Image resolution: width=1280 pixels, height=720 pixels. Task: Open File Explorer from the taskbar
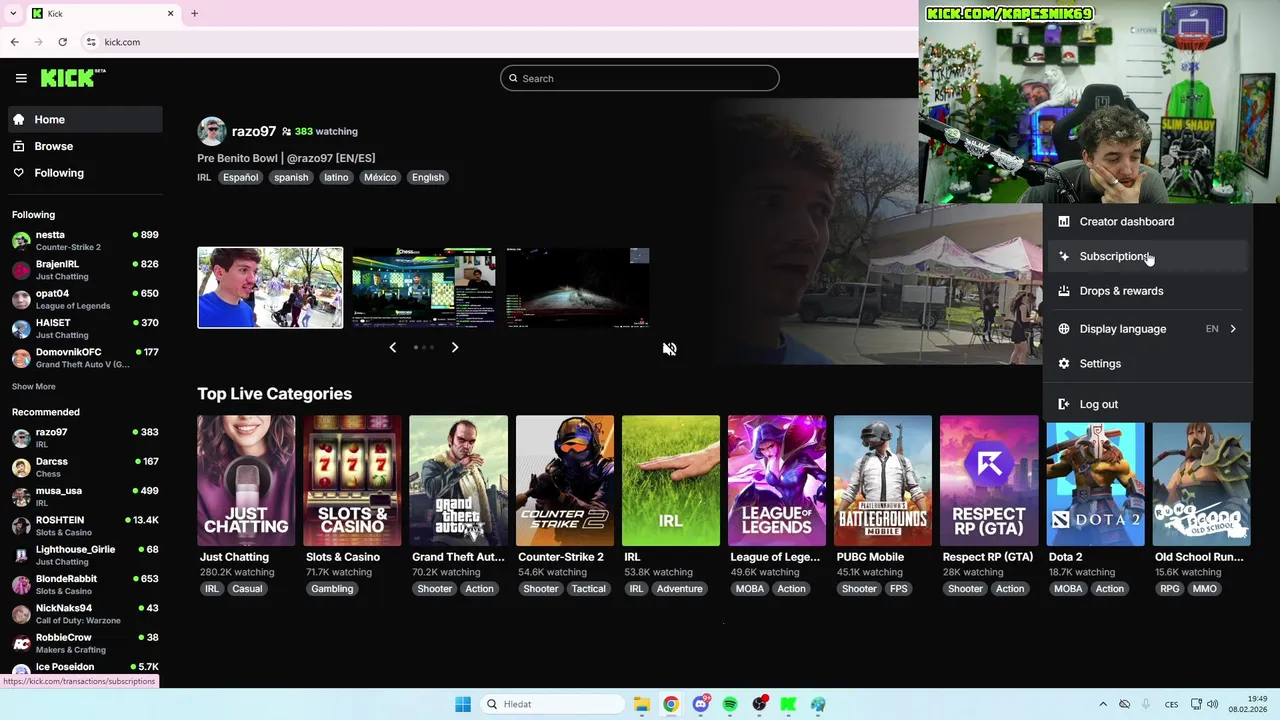click(x=642, y=704)
